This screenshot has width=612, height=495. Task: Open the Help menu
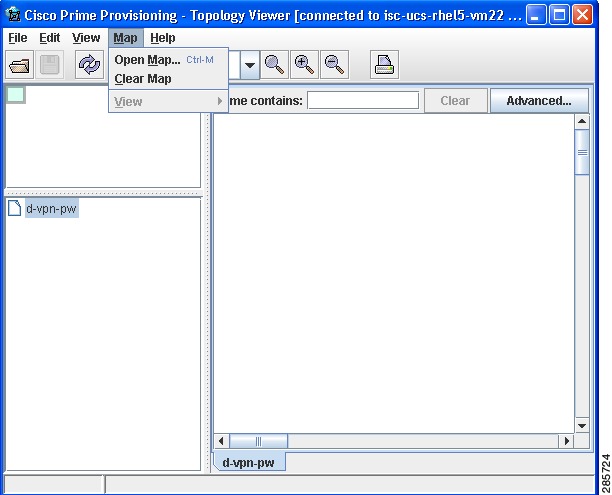coord(163,38)
